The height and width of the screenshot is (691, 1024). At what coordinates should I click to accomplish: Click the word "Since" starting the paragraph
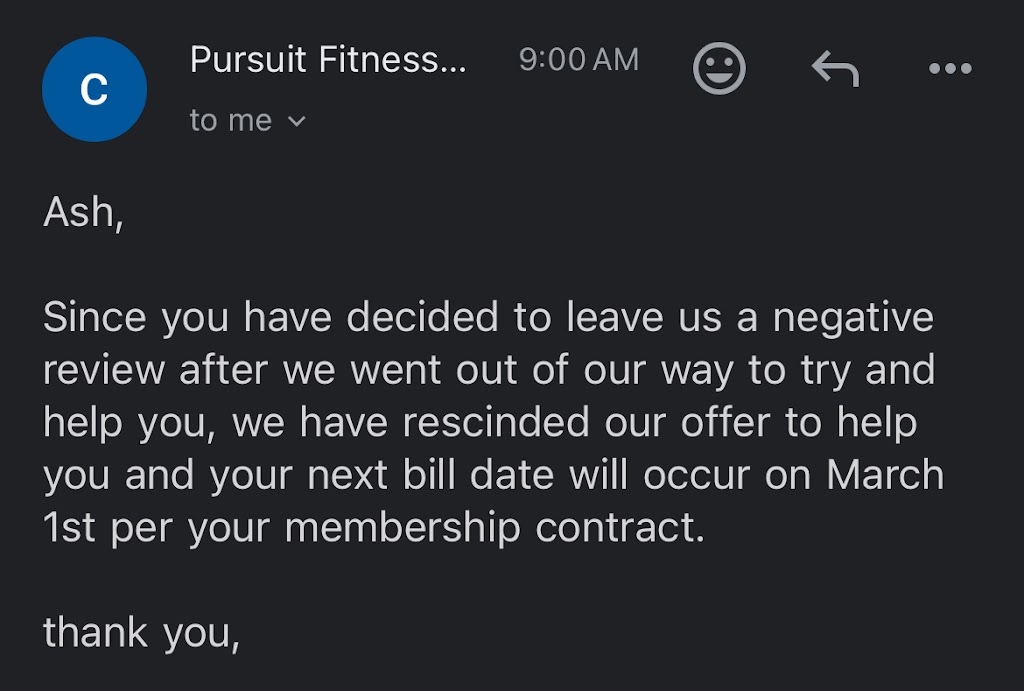click(96, 318)
